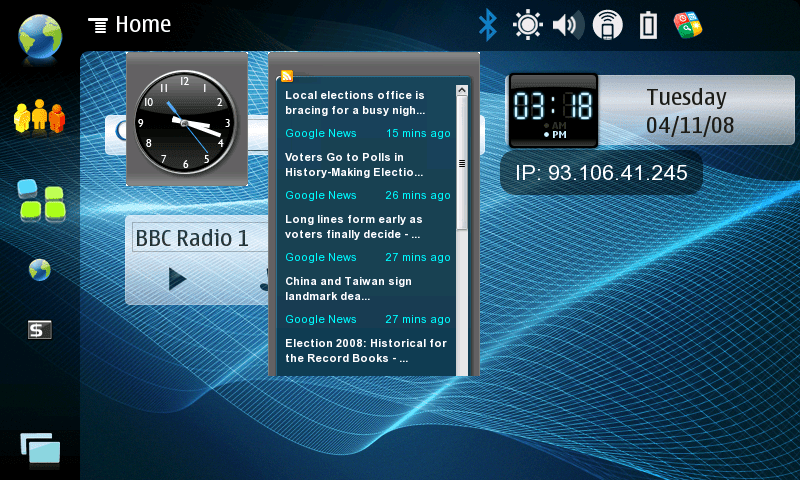Click the Bluetooth status icon
800x480 pixels.
(487, 25)
